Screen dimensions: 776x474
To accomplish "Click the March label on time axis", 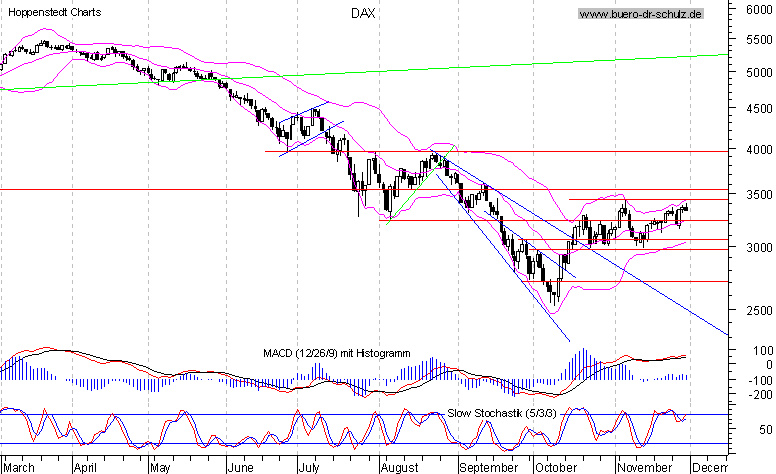I will point(19,468).
